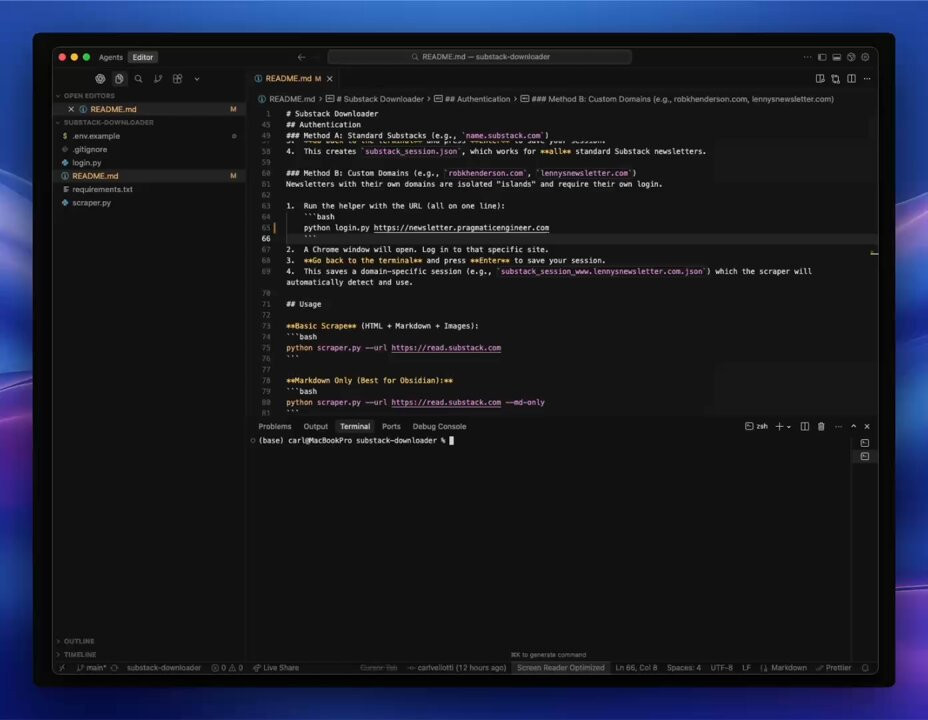Click the '## Authentication' breadcrumb

pyautogui.click(x=477, y=99)
